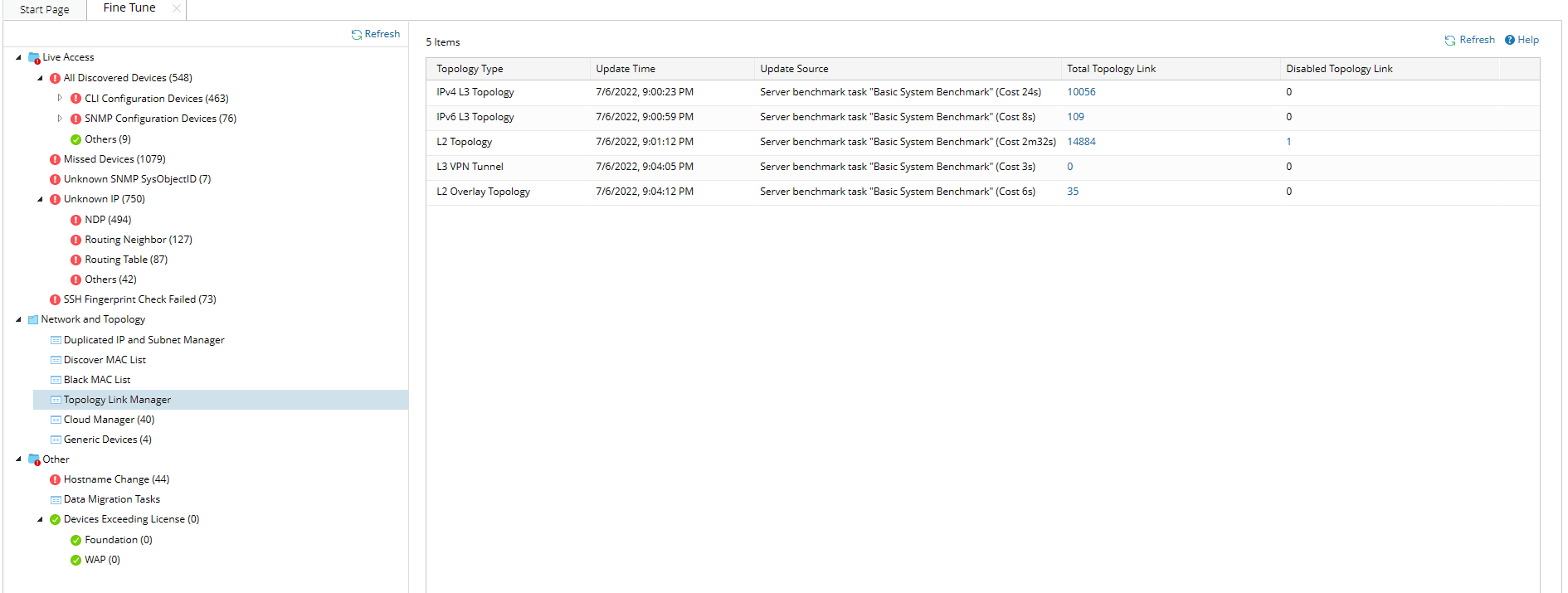The height and width of the screenshot is (593, 1568).
Task: Click the list icon beside Black MAC List
Action: click(x=56, y=380)
